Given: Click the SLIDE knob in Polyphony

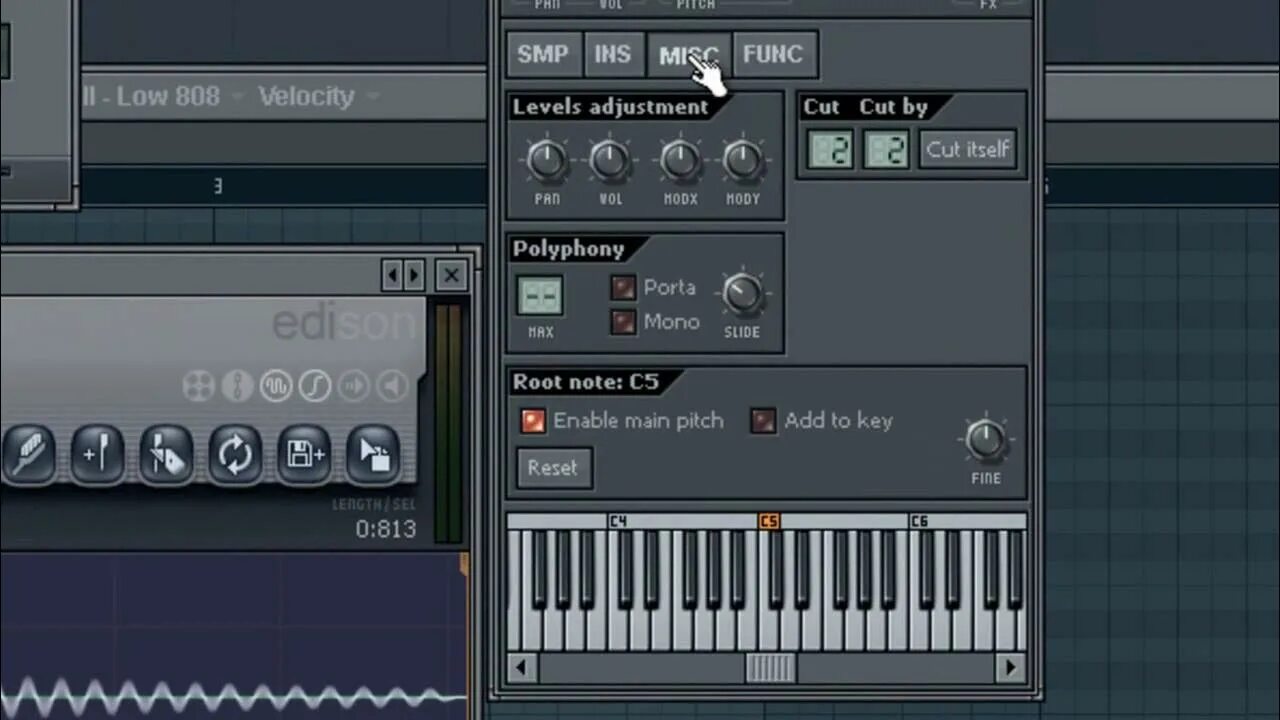Looking at the screenshot, I should click(742, 294).
